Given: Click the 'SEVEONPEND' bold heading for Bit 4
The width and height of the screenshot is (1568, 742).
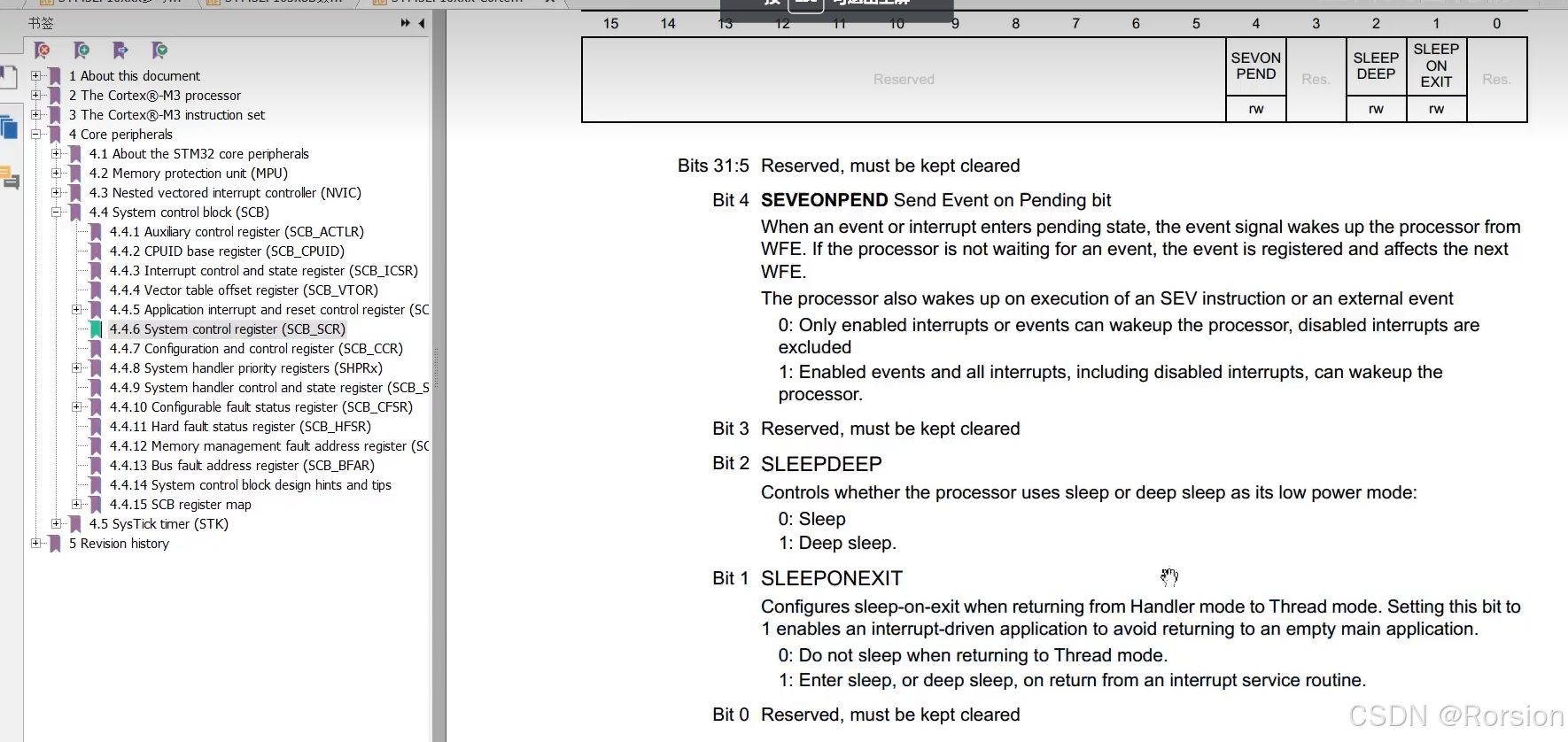Looking at the screenshot, I should click(824, 200).
